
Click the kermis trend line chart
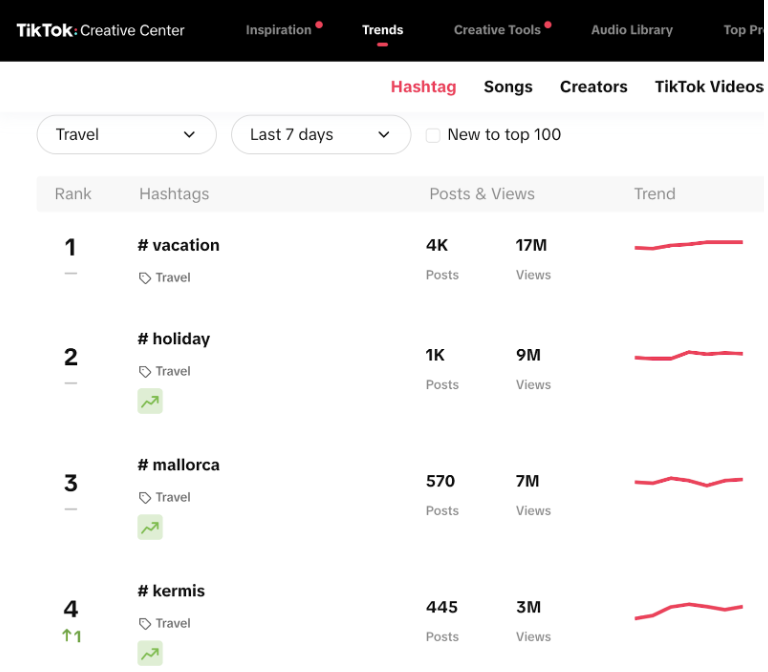689,611
